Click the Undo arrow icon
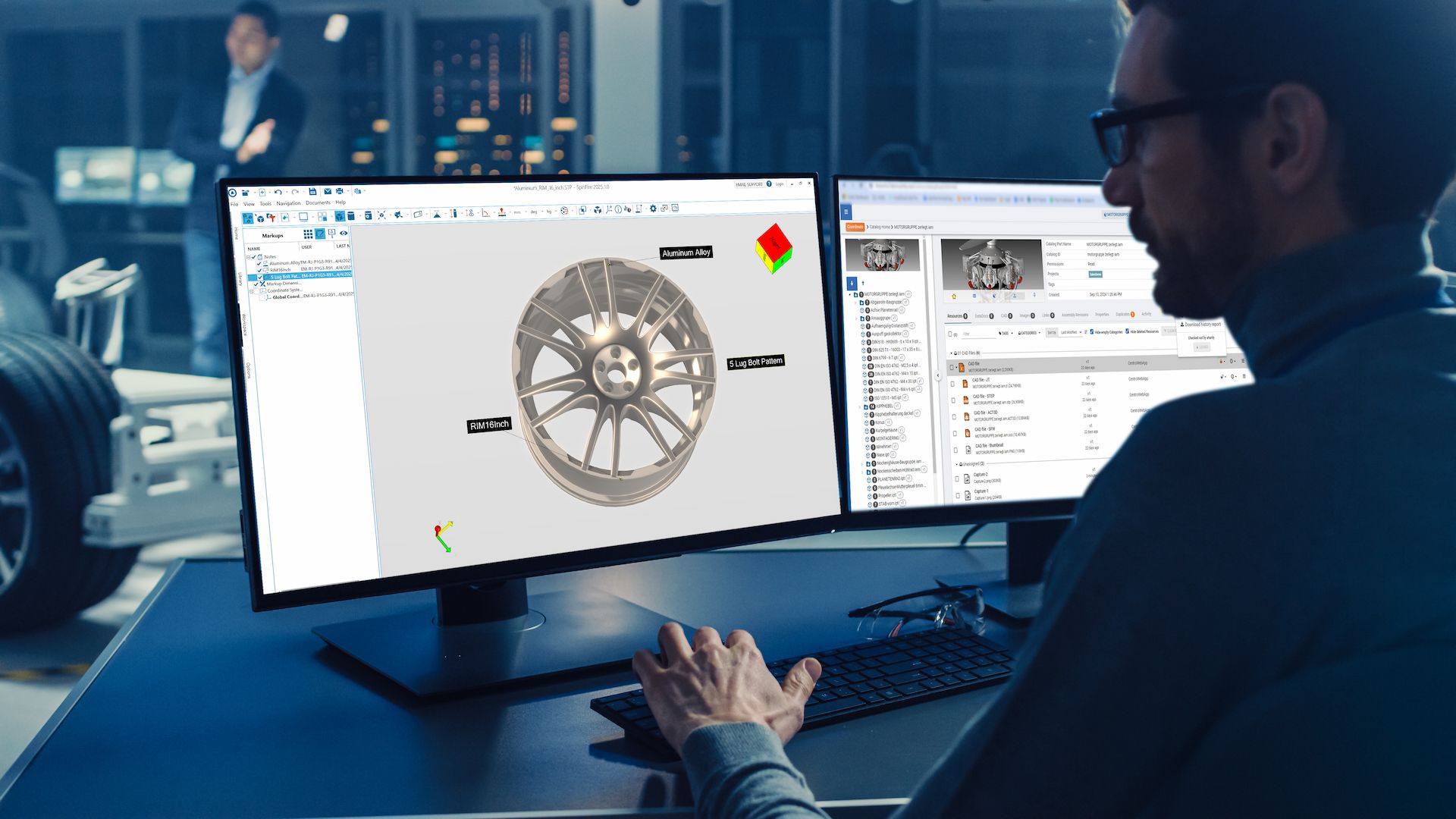The image size is (1456, 819). (x=278, y=192)
